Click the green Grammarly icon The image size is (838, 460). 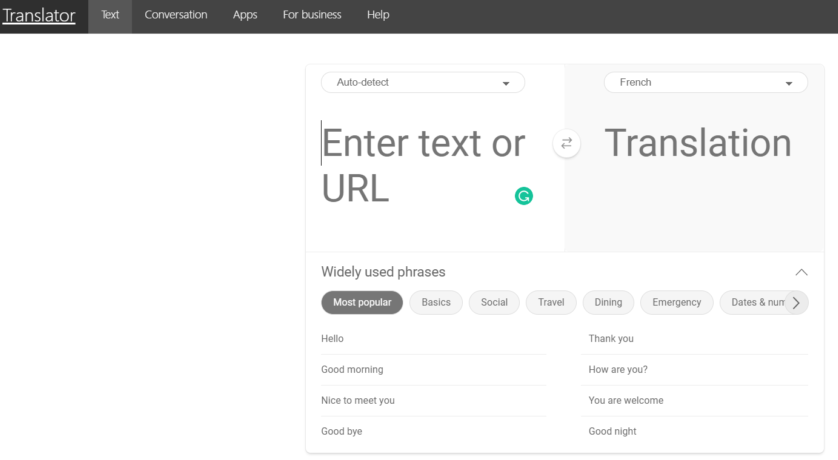tap(524, 196)
